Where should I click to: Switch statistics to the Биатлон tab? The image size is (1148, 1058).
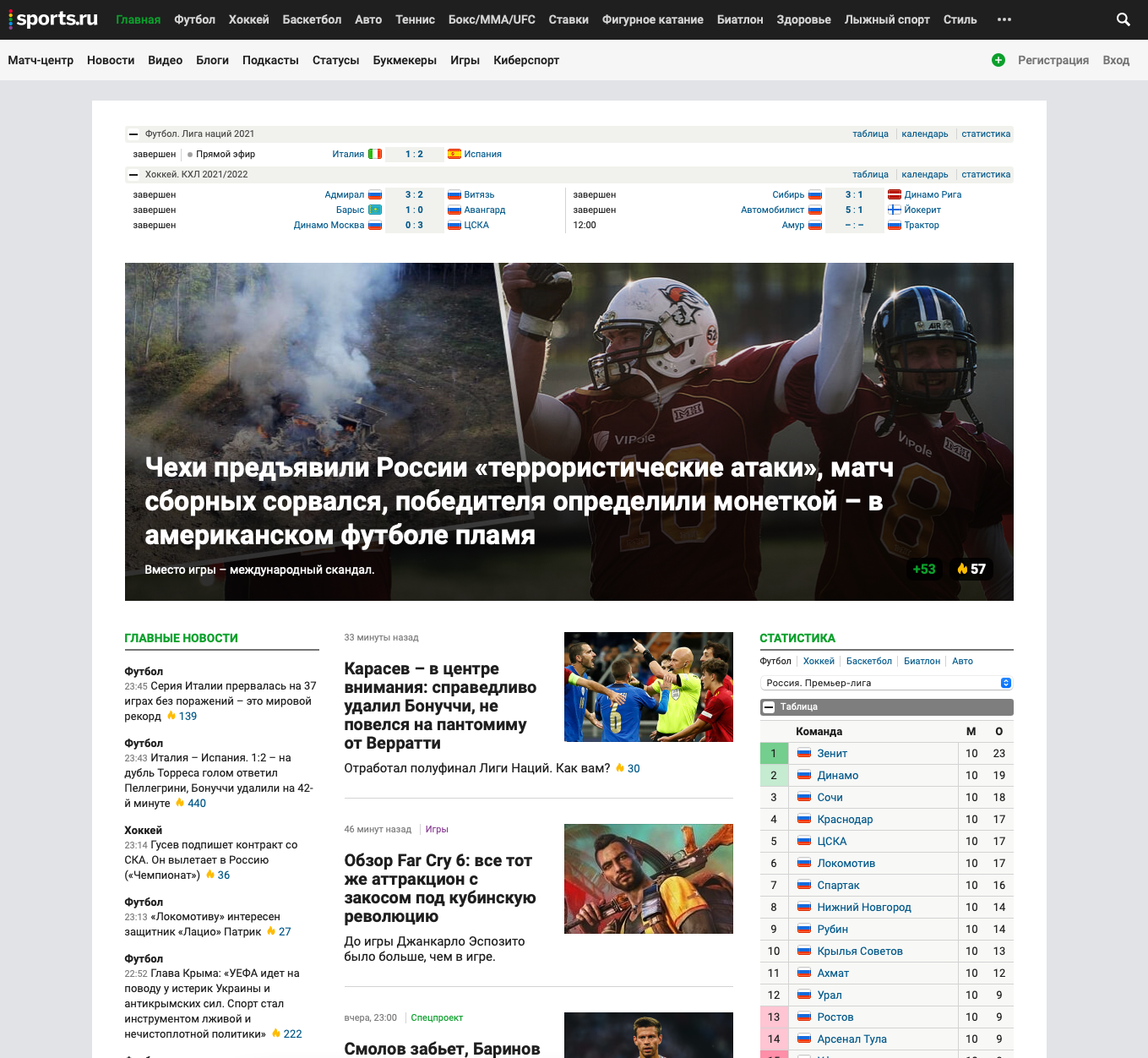(x=922, y=661)
